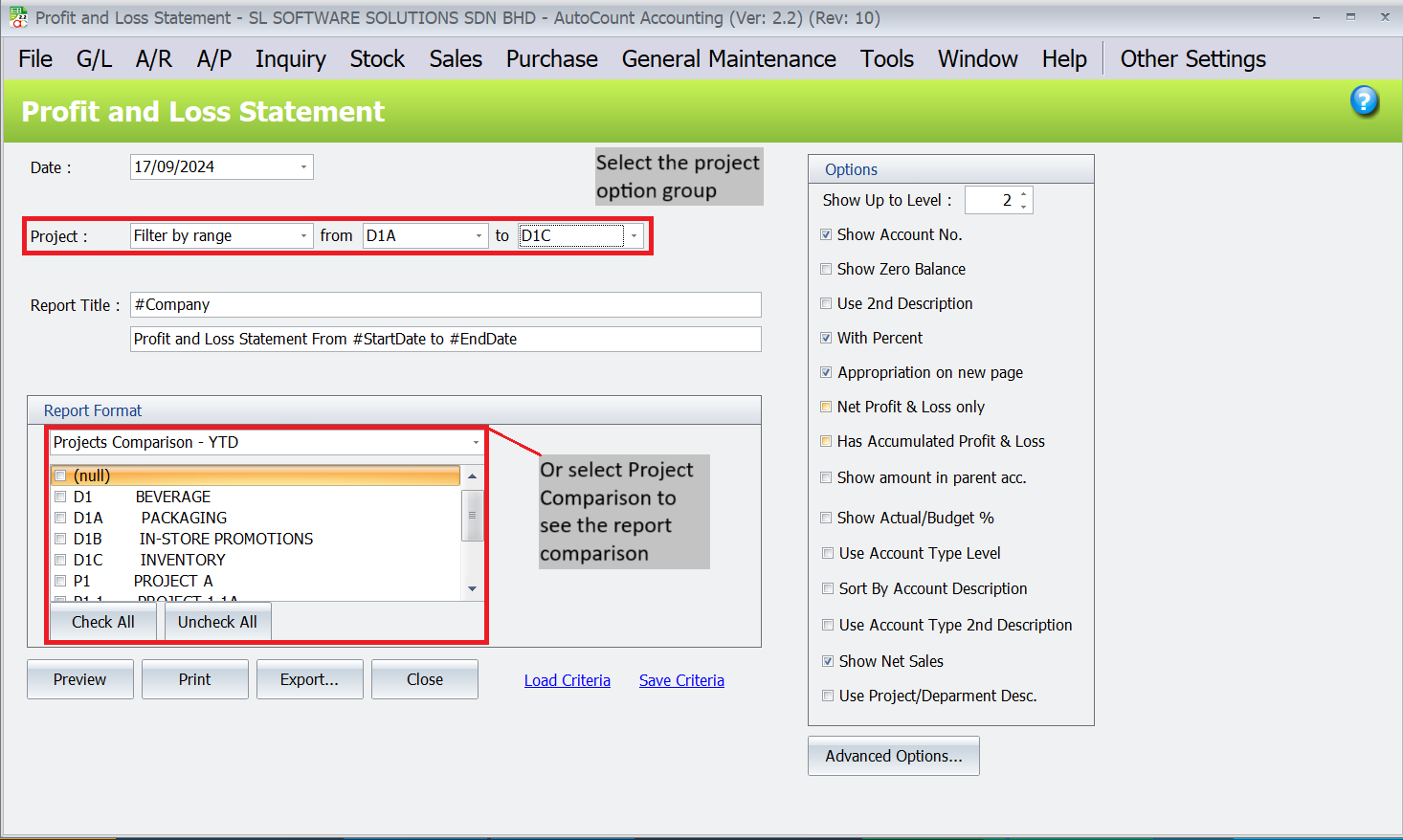Click the blue help question mark icon
The image size is (1403, 840).
(1365, 100)
